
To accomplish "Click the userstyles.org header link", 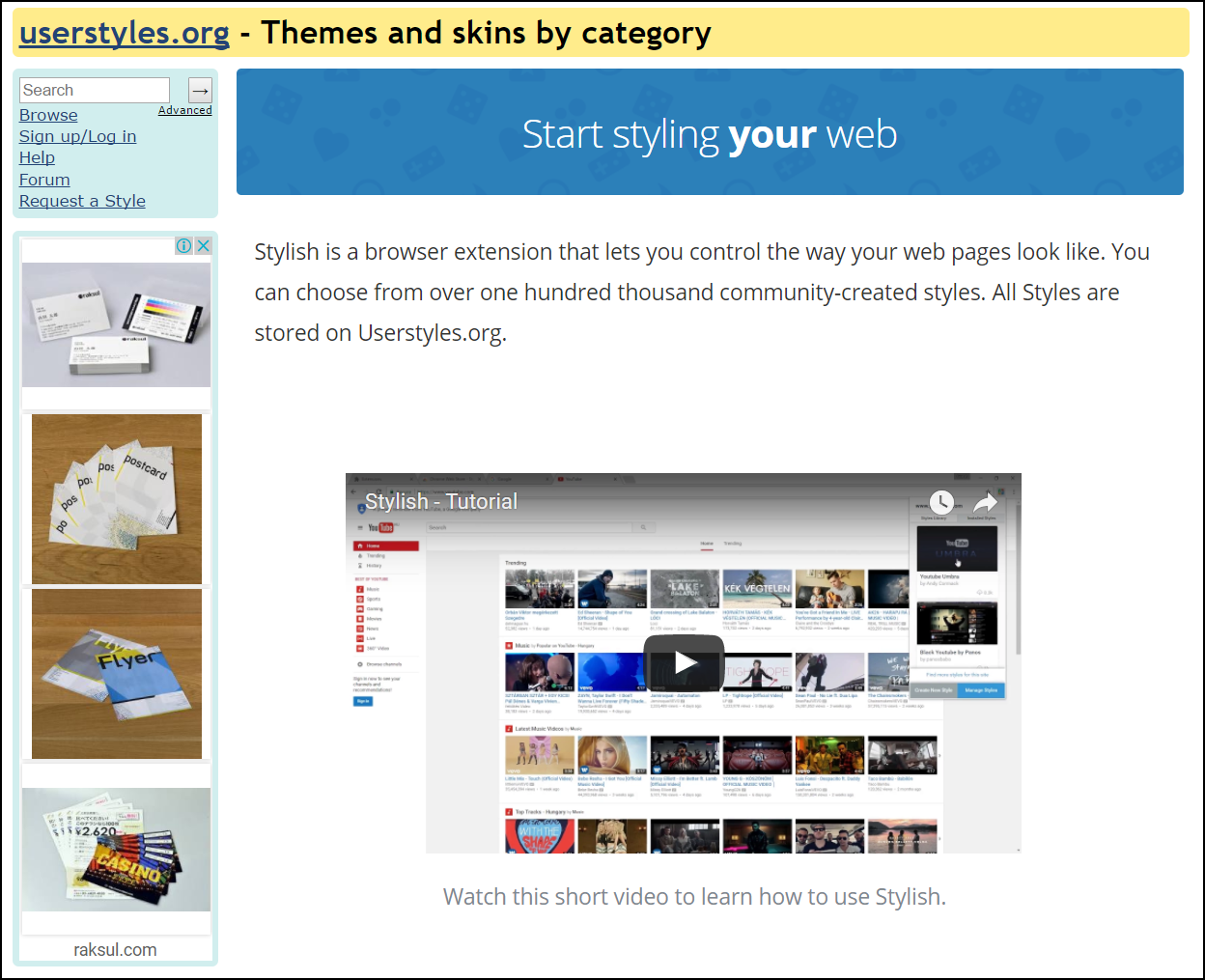I will 125,33.
